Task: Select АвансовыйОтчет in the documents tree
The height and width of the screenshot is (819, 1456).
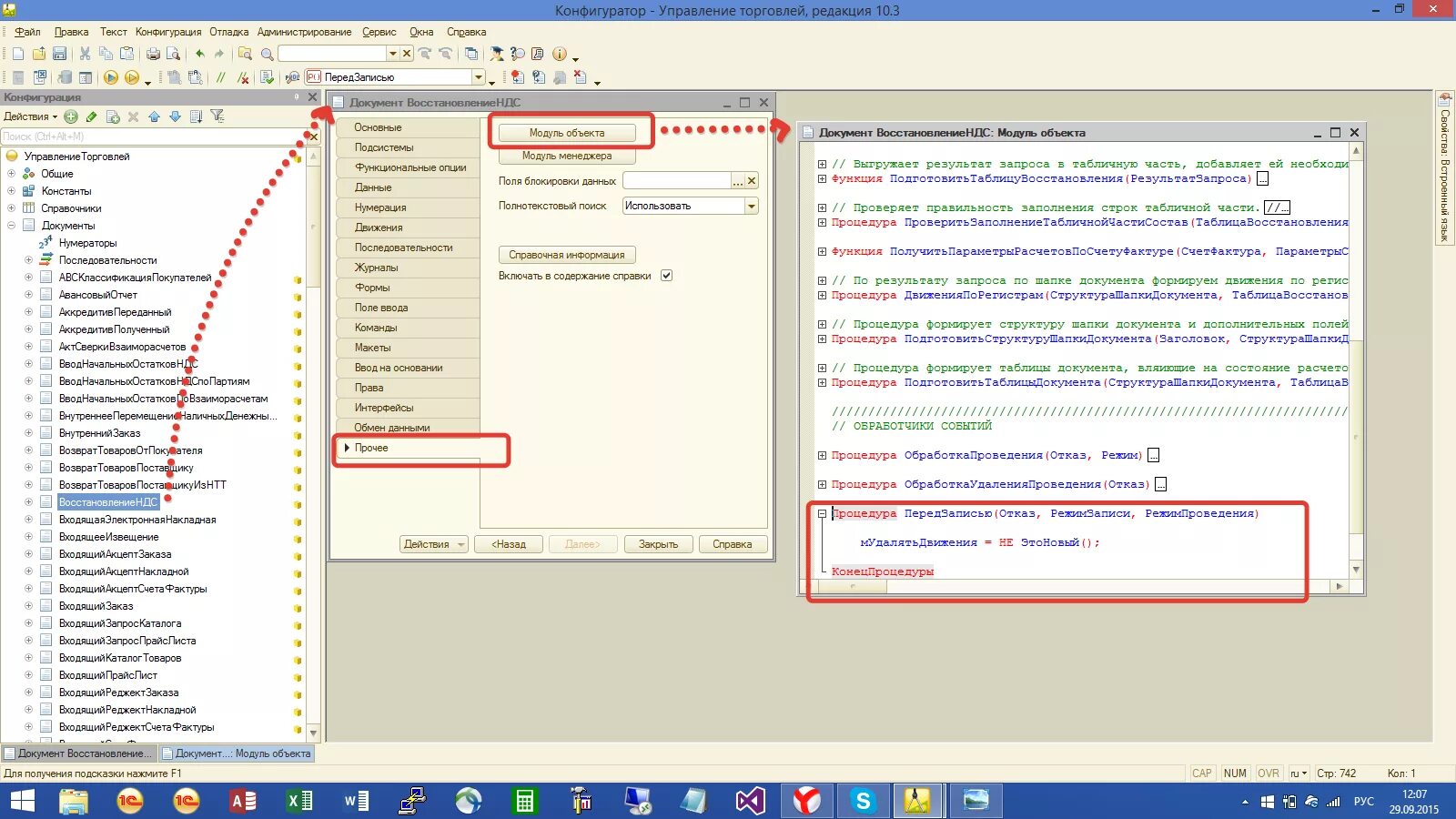Action: pos(97,295)
